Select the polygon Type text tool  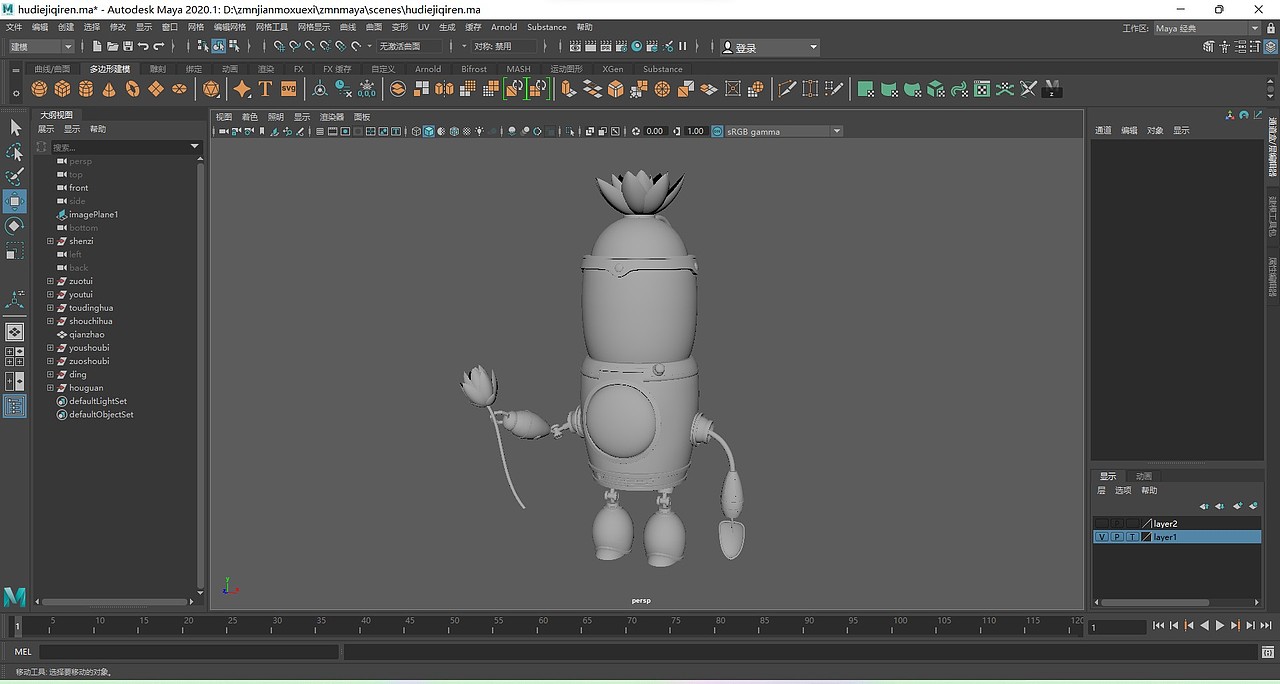(265, 89)
